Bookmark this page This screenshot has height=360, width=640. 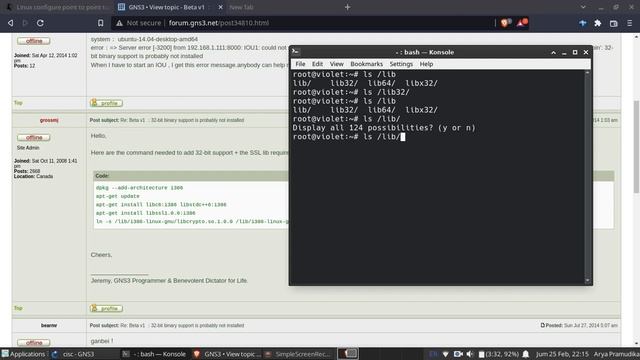click(100, 23)
